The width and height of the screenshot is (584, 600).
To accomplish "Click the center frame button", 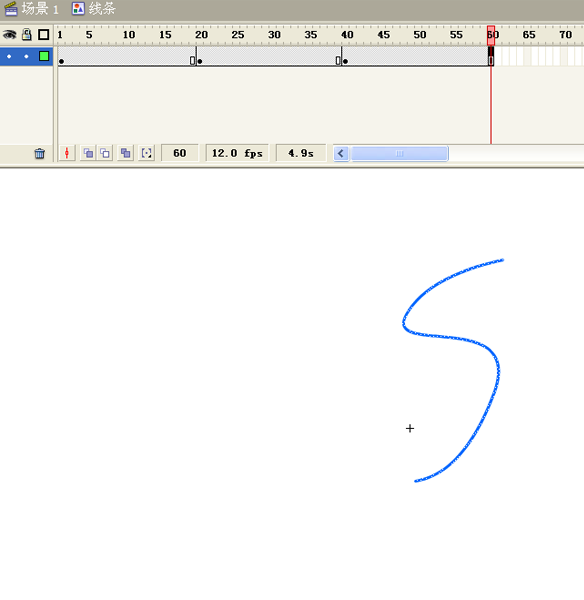I will pos(67,153).
